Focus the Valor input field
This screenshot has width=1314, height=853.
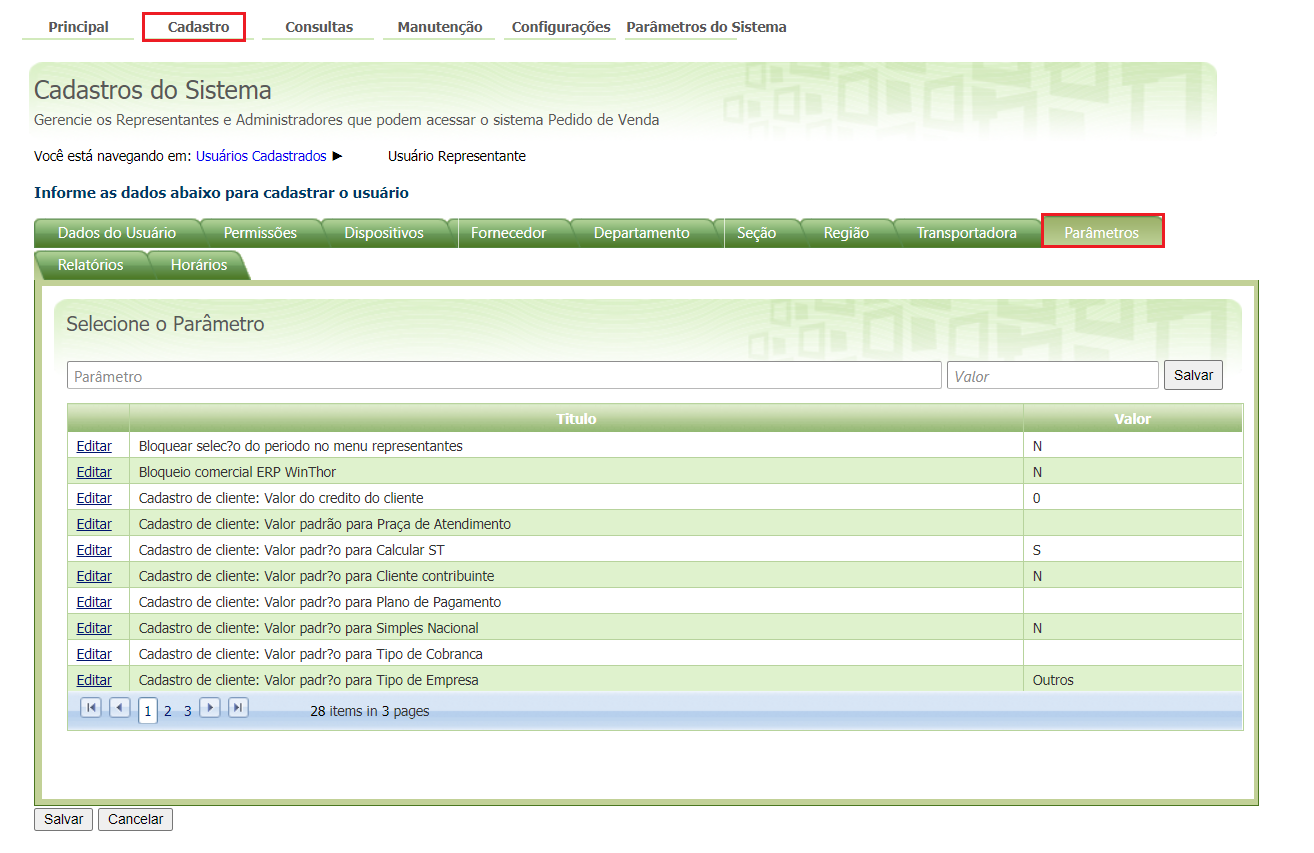pos(1053,376)
